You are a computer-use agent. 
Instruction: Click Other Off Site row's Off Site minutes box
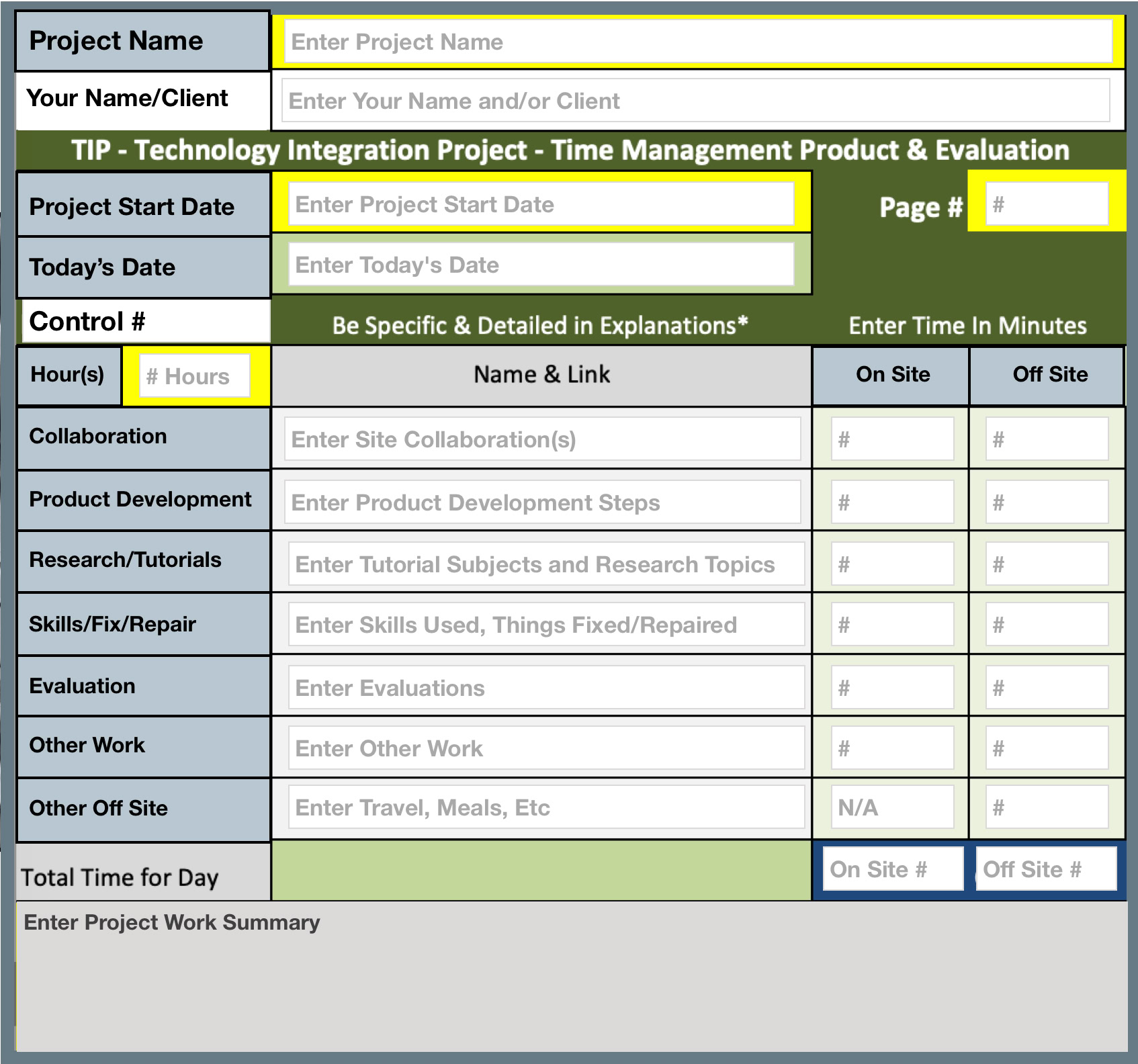coord(1047,807)
